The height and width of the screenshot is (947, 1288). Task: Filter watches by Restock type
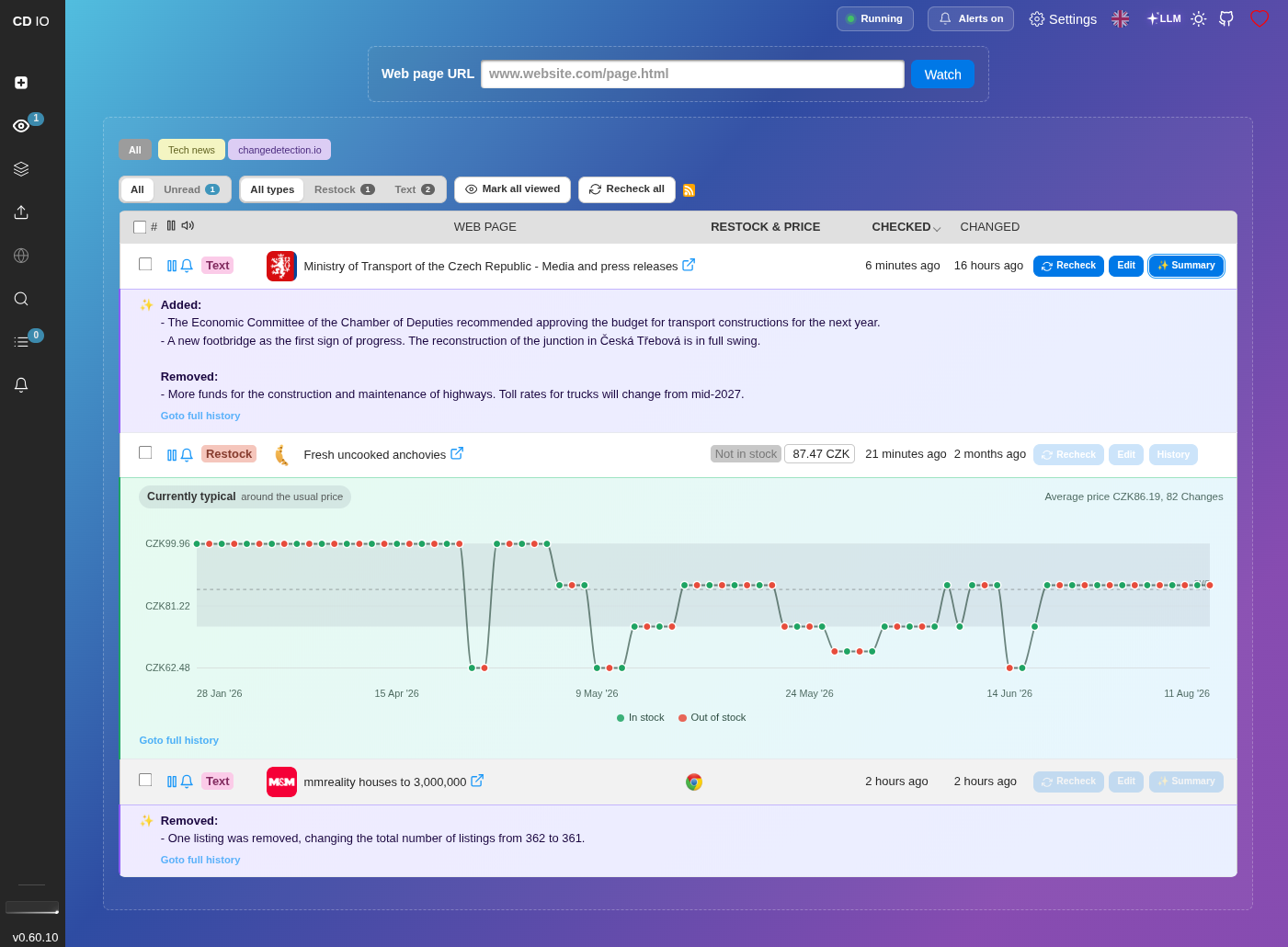[x=345, y=189]
